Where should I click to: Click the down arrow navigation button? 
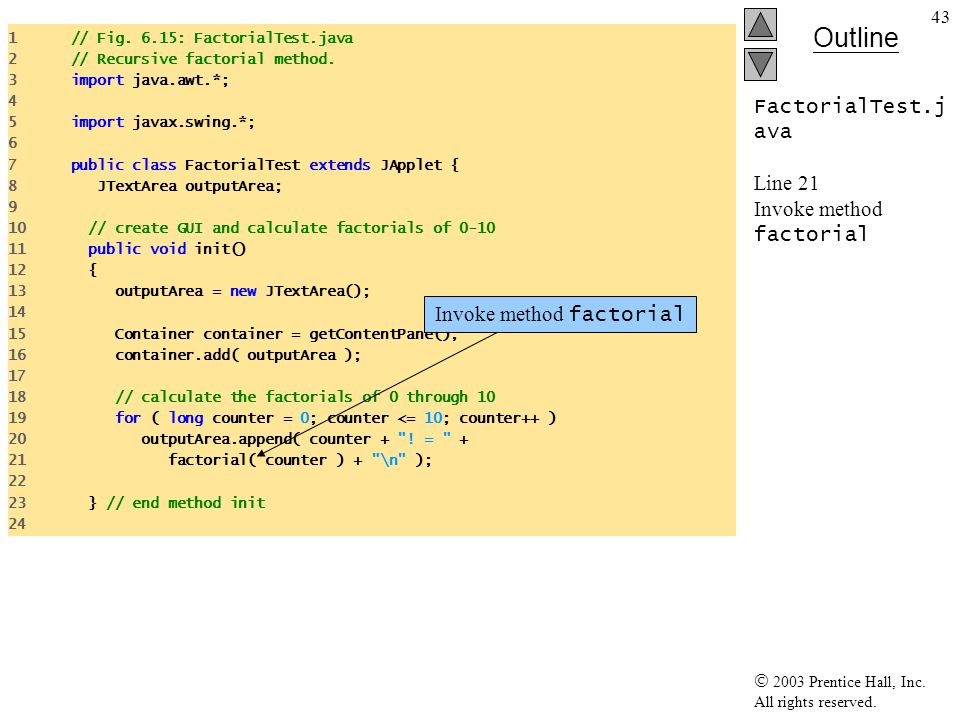(x=760, y=64)
